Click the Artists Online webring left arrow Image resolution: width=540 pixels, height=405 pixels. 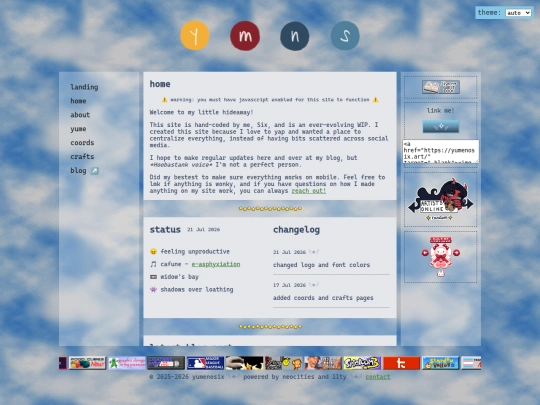point(413,207)
